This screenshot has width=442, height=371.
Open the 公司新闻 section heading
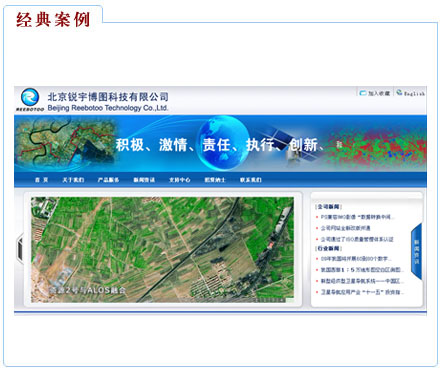(329, 207)
